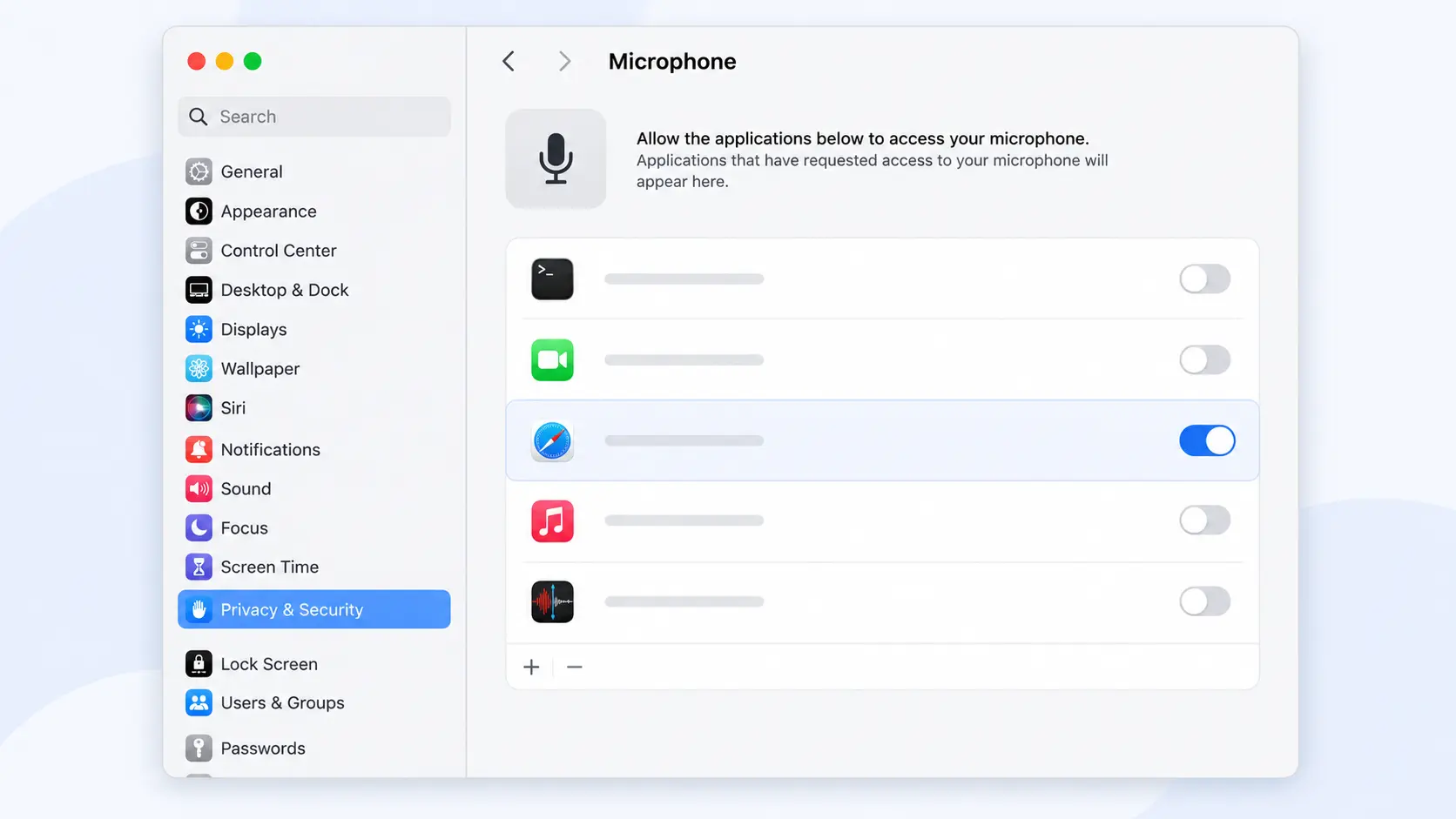Open Sound settings label

[246, 488]
